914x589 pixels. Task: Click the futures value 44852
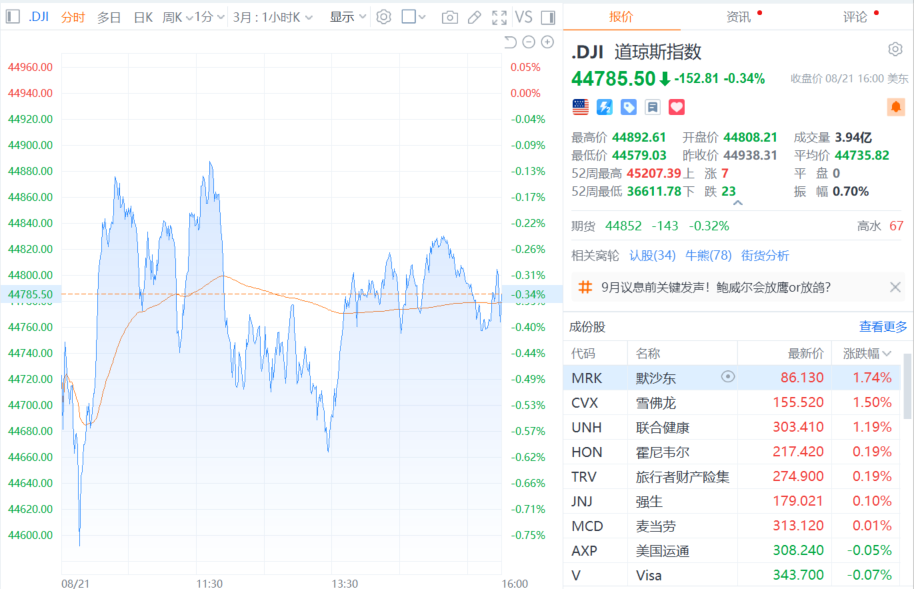coord(623,226)
